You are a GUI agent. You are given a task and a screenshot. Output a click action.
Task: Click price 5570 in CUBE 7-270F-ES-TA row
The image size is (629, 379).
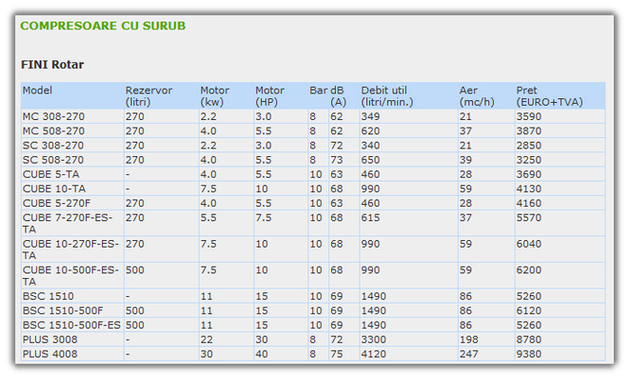(x=529, y=218)
